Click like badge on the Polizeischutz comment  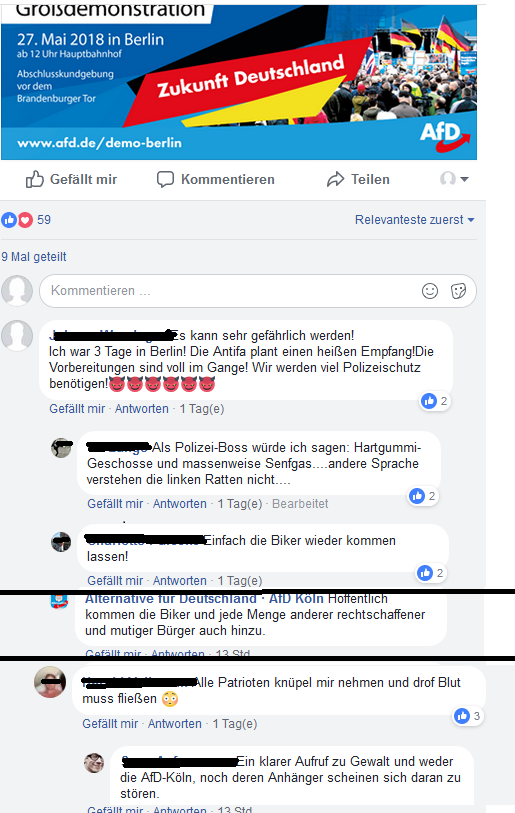pyautogui.click(x=435, y=401)
